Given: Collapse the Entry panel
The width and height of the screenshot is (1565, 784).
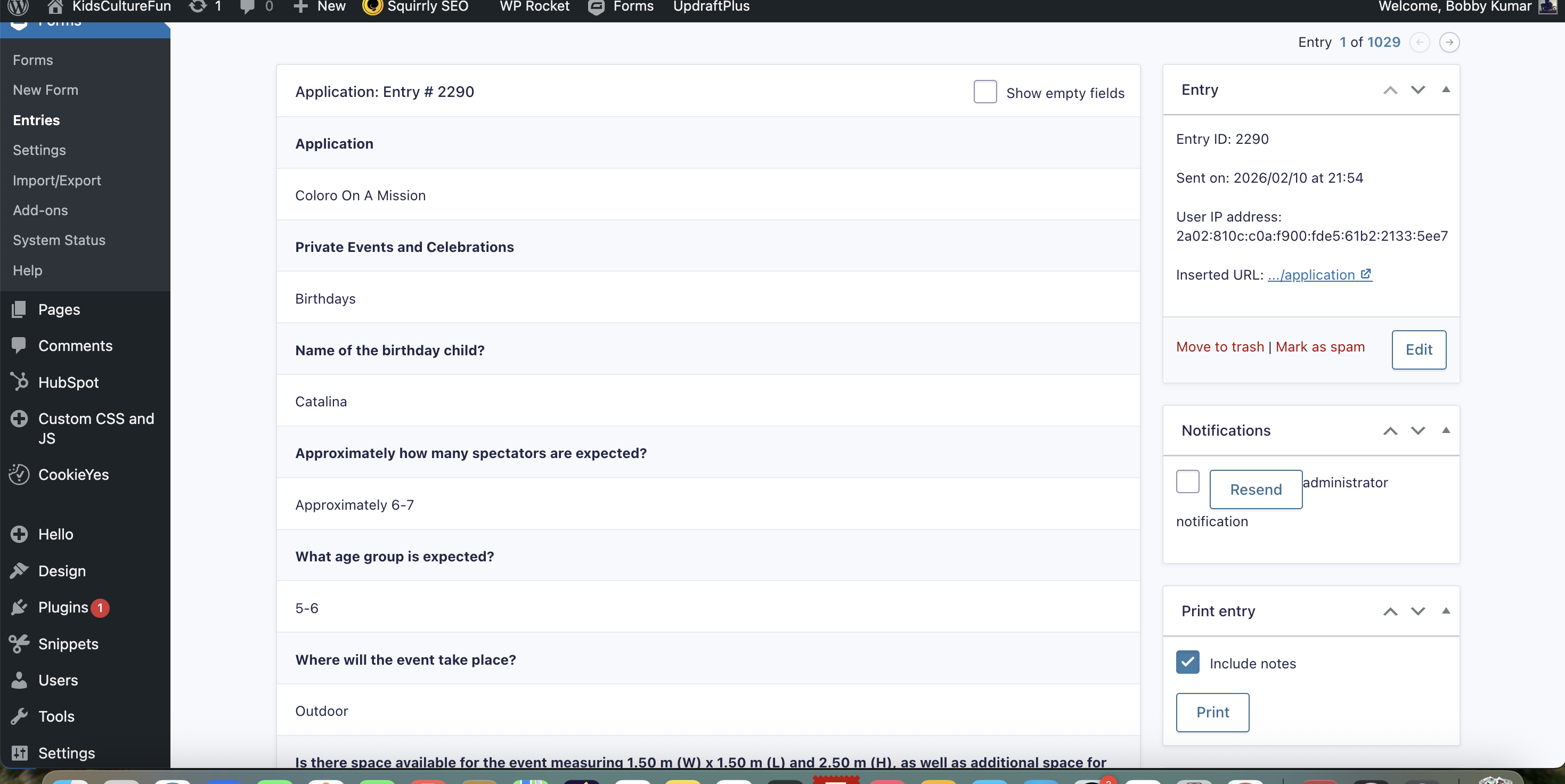Looking at the screenshot, I should coord(1446,89).
